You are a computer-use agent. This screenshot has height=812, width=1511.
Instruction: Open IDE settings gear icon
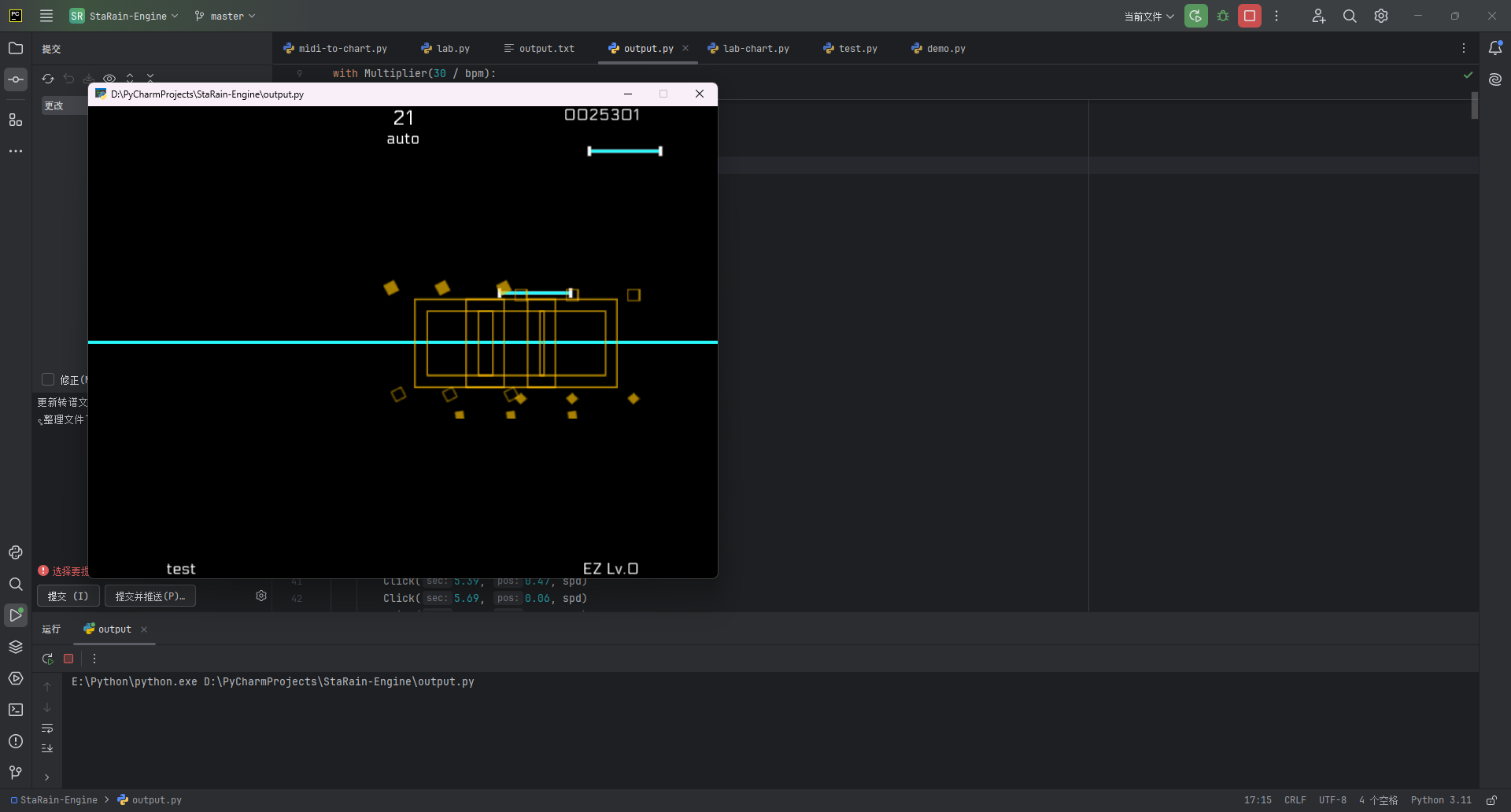tap(1381, 16)
